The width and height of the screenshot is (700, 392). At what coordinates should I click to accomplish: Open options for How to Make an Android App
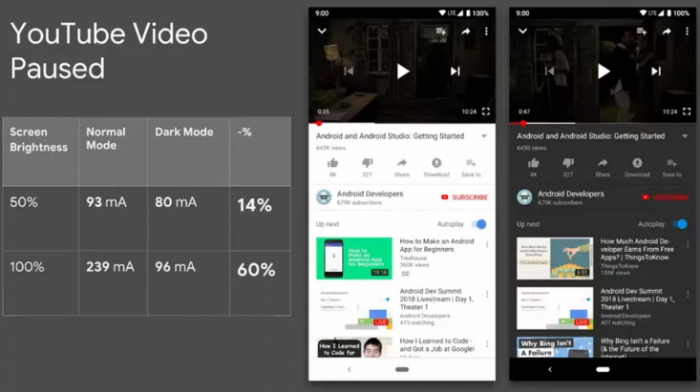(x=487, y=244)
